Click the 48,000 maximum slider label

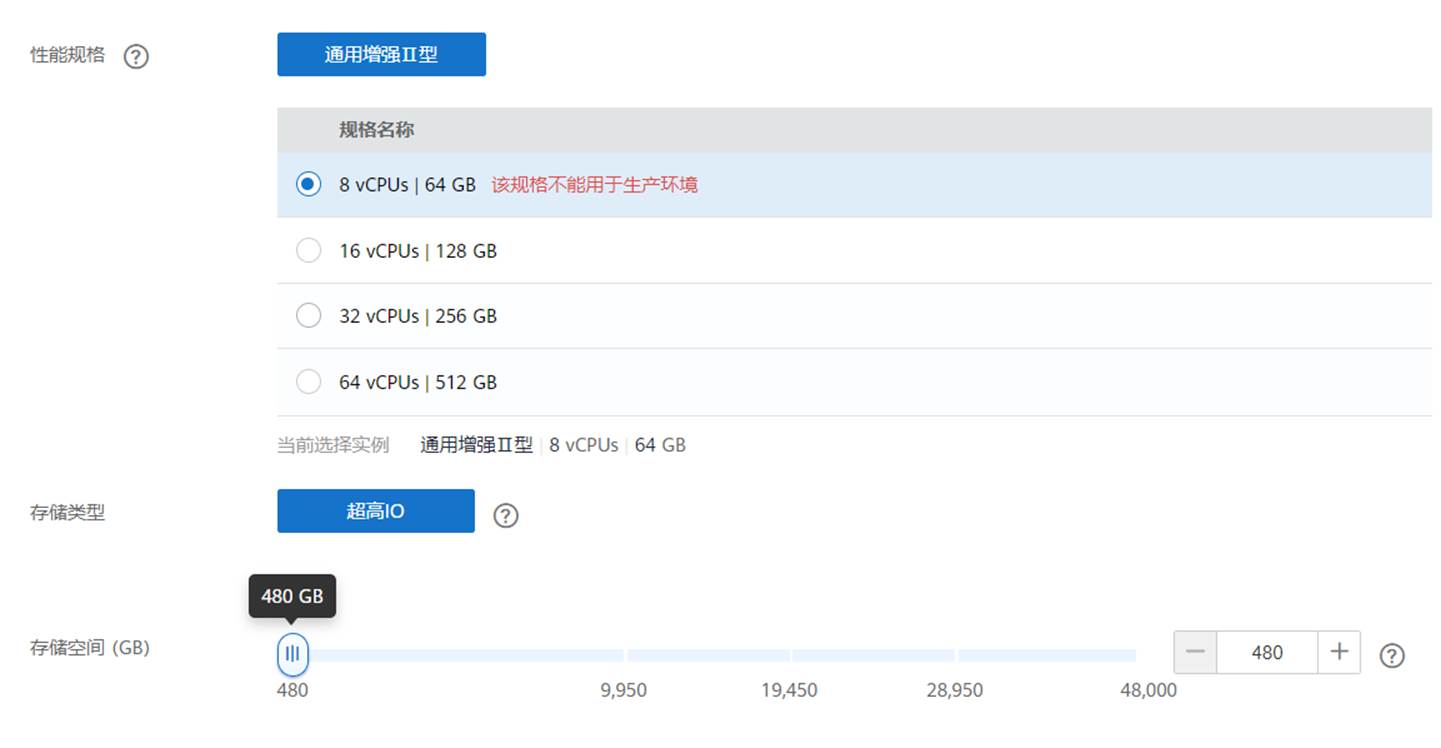[x=1147, y=690]
